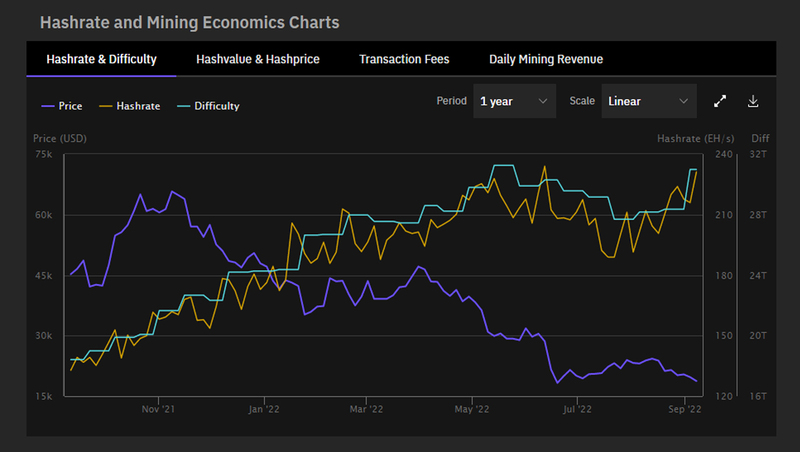Open the Hashrate & Difficulty tab
Image resolution: width=800 pixels, height=452 pixels.
(102, 59)
